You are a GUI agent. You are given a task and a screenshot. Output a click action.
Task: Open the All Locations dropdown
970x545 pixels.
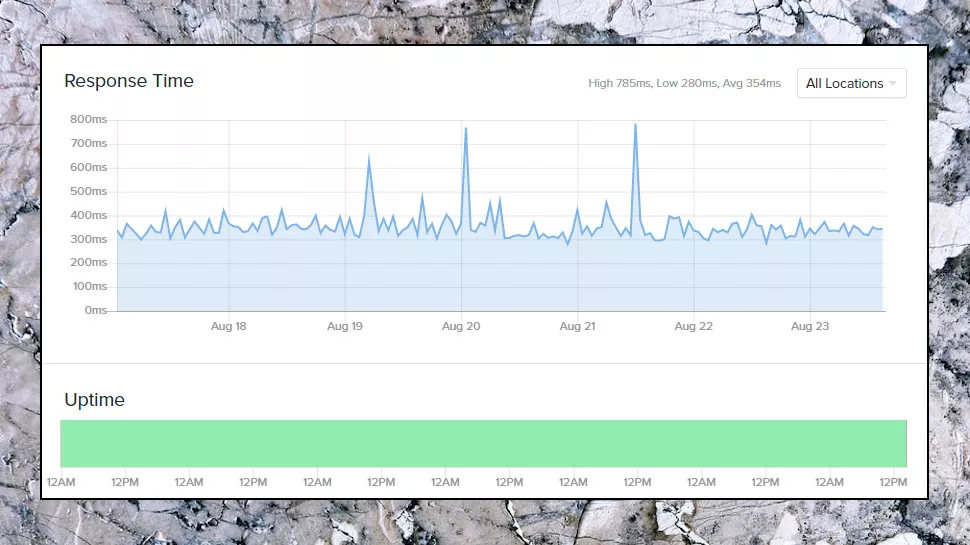851,84
